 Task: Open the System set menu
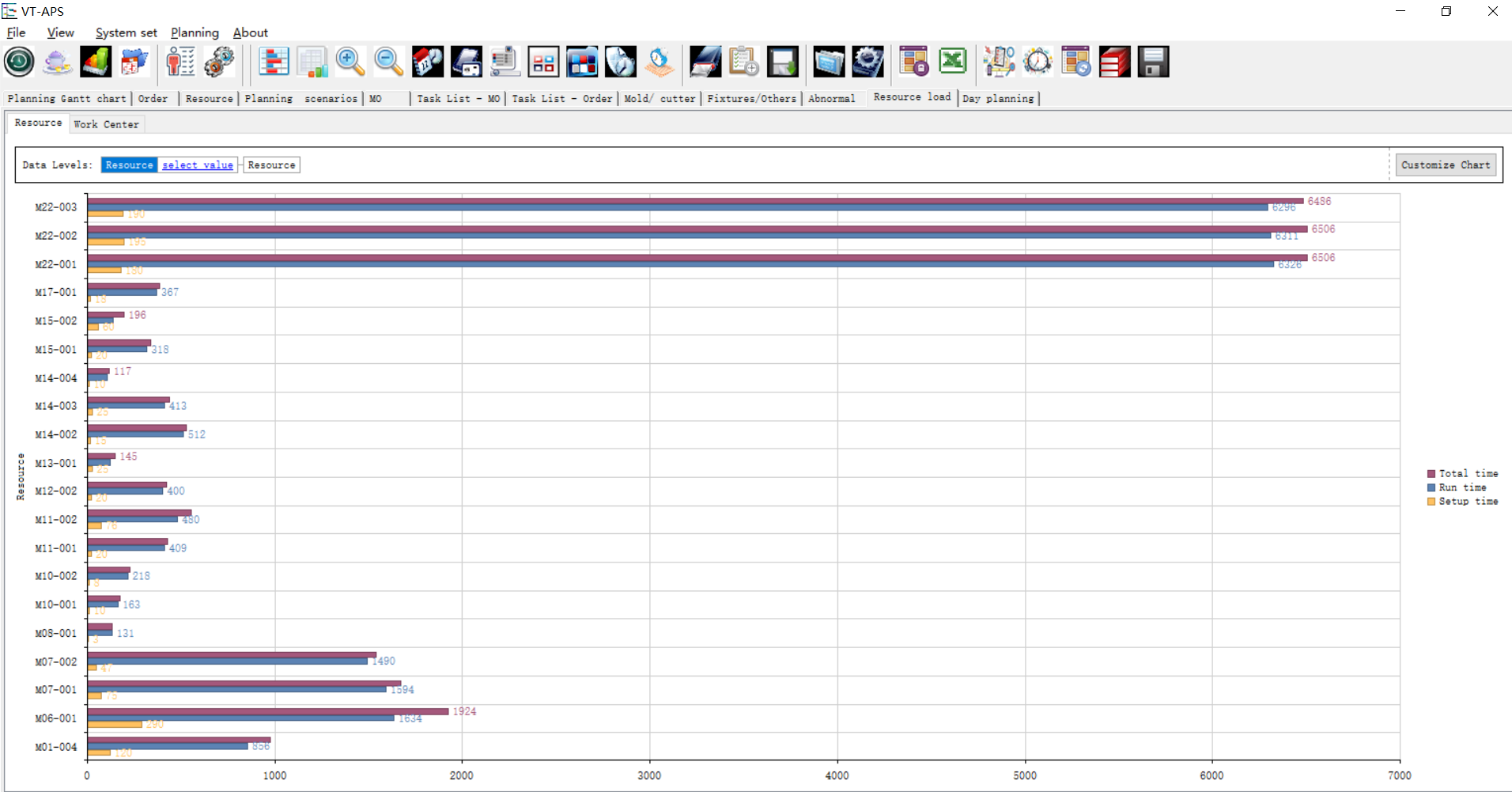pyautogui.click(x=126, y=32)
